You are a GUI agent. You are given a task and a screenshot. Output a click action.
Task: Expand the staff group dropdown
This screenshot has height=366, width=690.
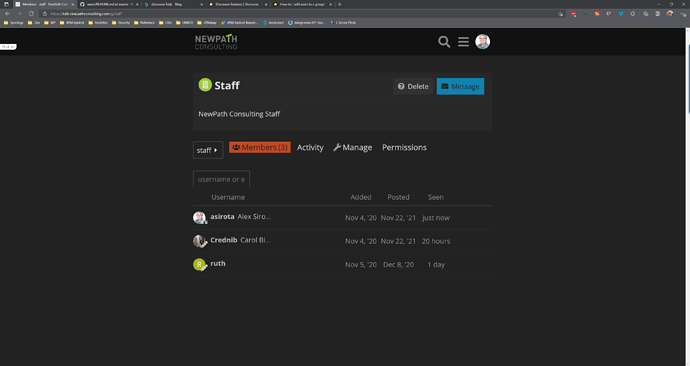click(208, 150)
